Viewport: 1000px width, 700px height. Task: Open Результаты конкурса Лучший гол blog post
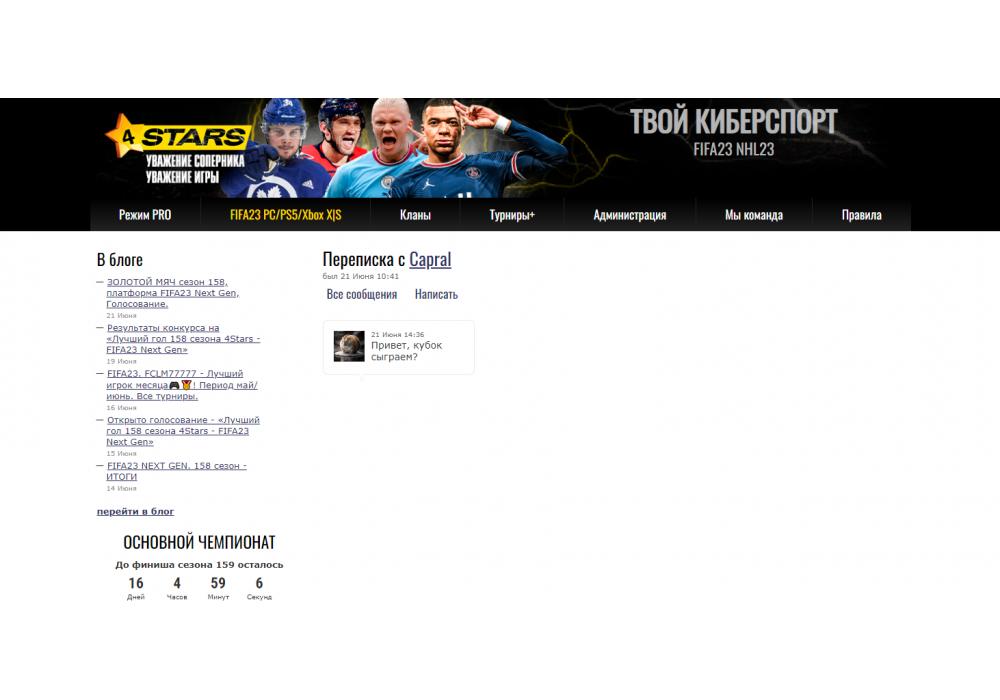tap(183, 339)
